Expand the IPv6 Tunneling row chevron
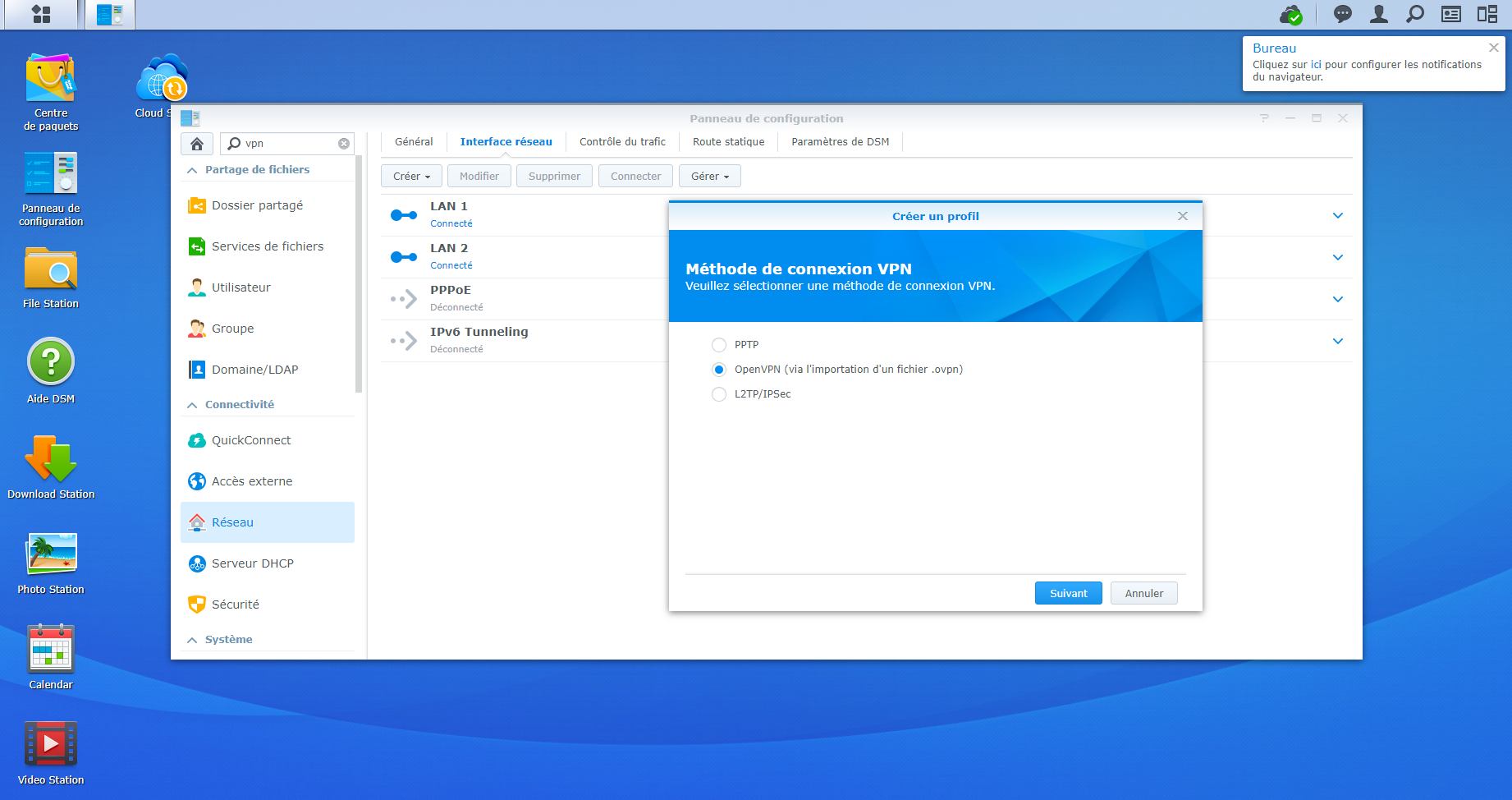Image resolution: width=1512 pixels, height=800 pixels. (x=1338, y=342)
